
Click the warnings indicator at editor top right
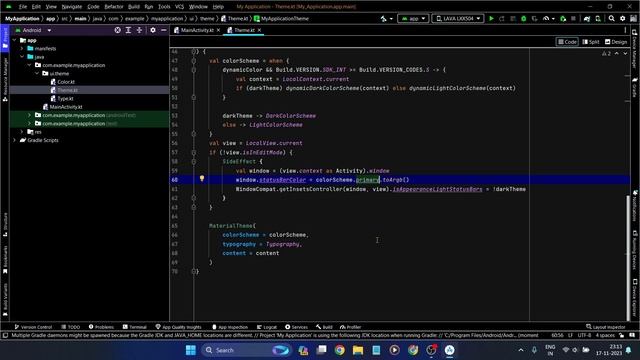(x=606, y=53)
